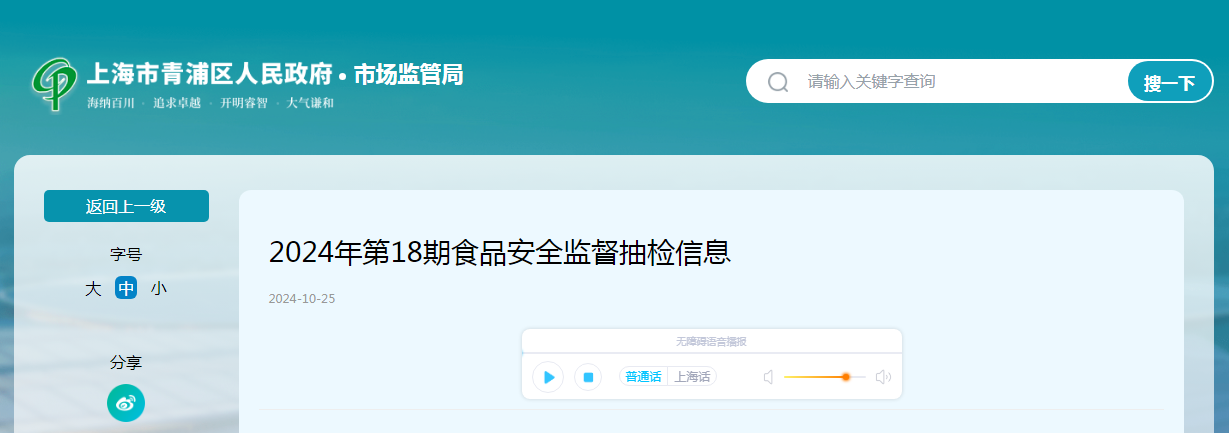The image size is (1229, 433).
Task: Click the 市场监管局 header text
Action: point(408,74)
